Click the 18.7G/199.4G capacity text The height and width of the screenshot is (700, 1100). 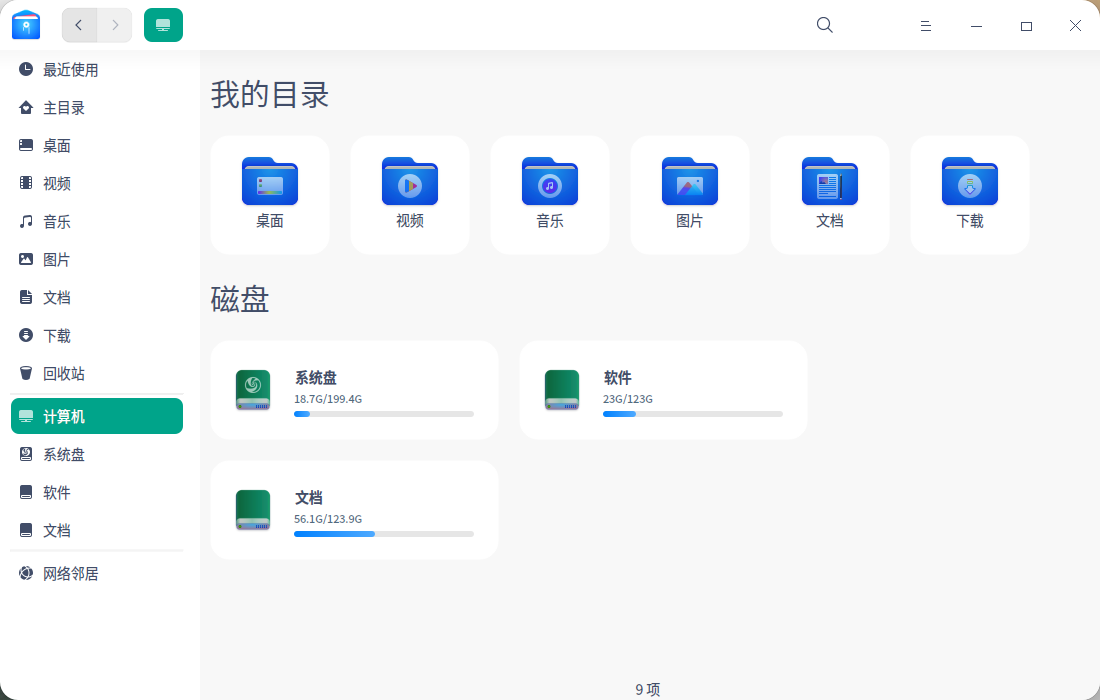(x=328, y=399)
